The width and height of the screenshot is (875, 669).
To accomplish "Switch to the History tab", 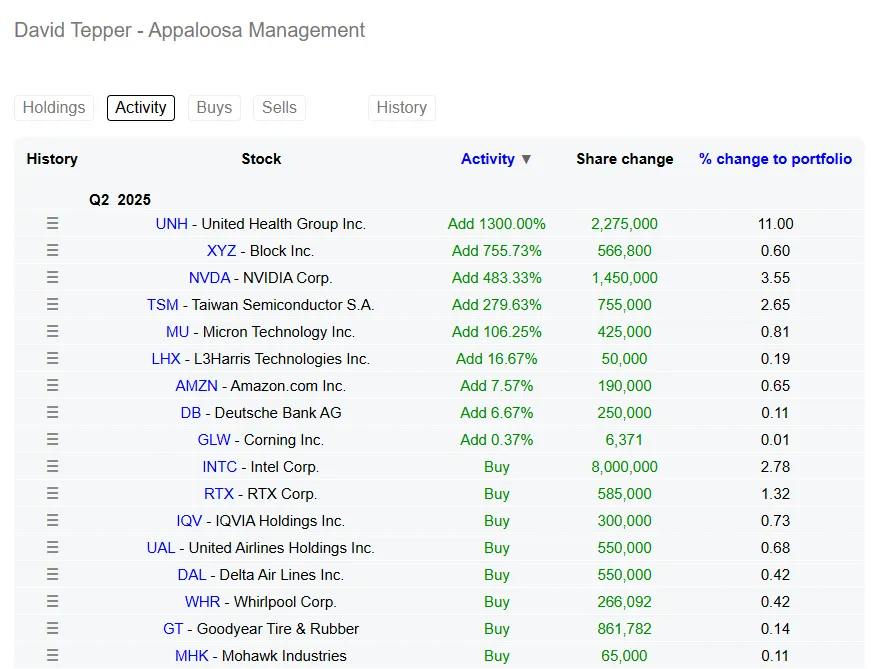I will coord(402,108).
